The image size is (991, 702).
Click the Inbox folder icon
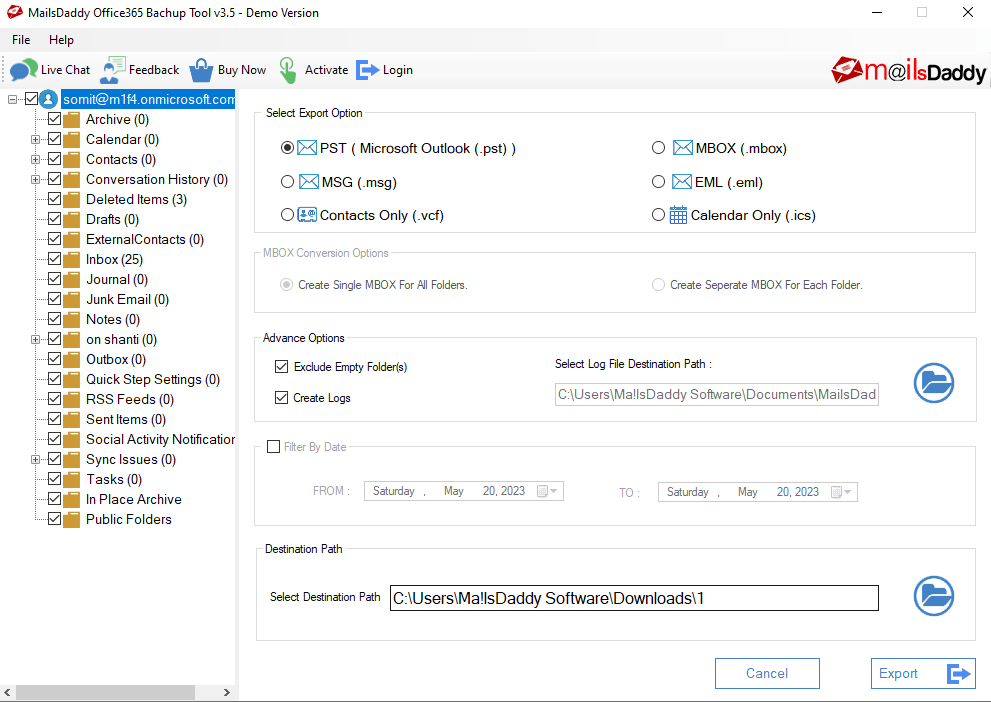point(71,260)
